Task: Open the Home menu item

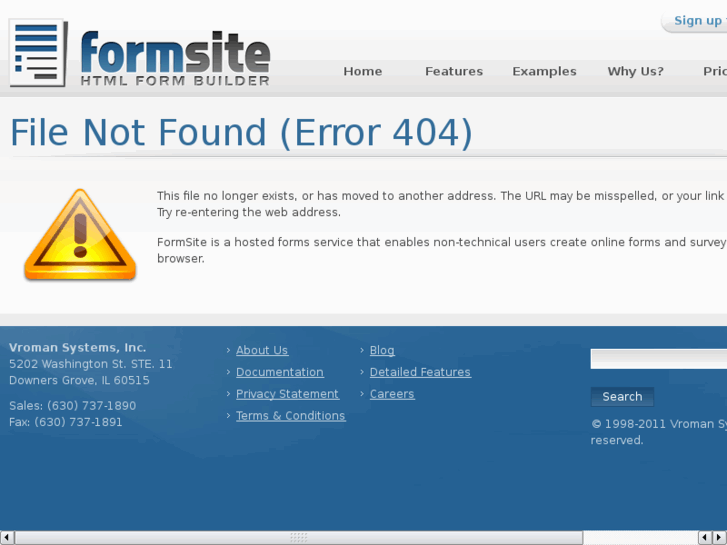Action: tap(363, 71)
